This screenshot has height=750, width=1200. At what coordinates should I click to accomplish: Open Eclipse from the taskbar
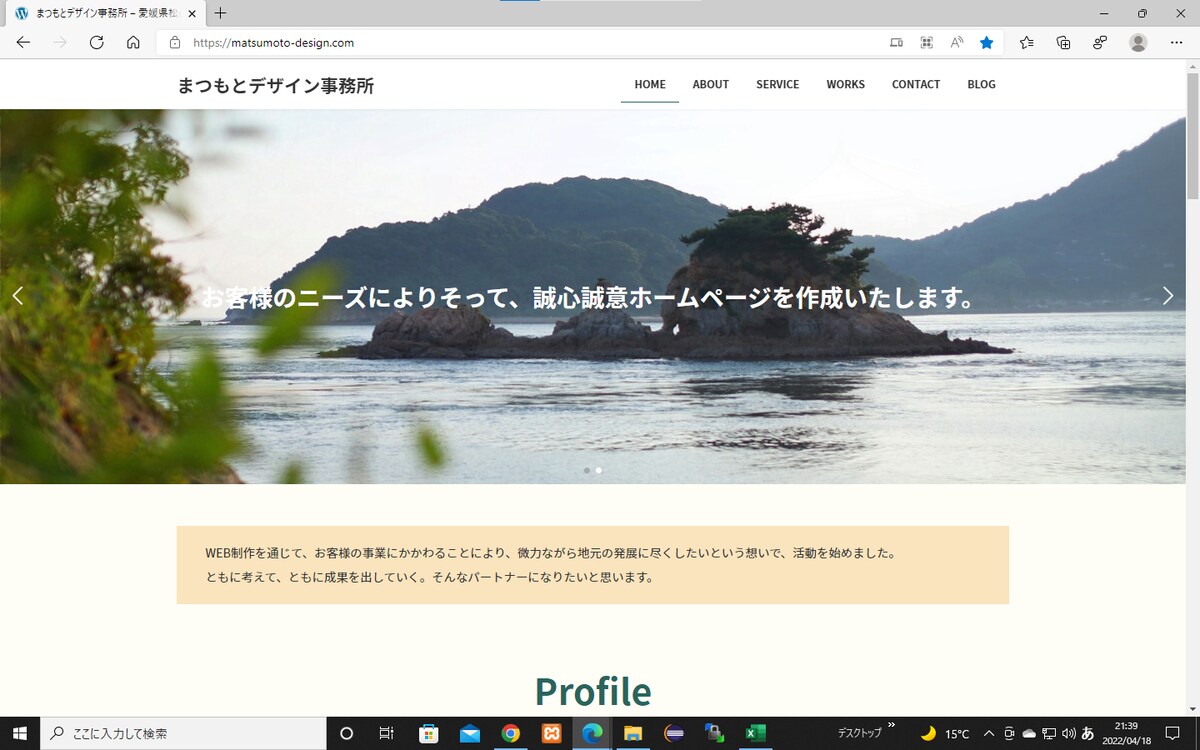(x=674, y=733)
